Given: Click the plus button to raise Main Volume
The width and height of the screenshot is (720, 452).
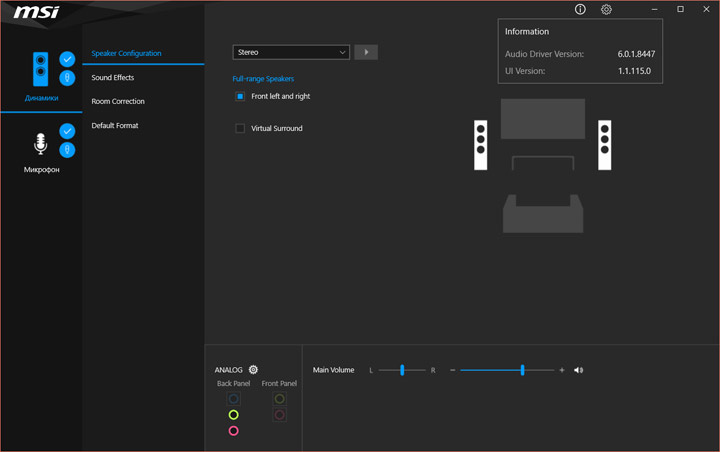Looking at the screenshot, I should point(562,370).
